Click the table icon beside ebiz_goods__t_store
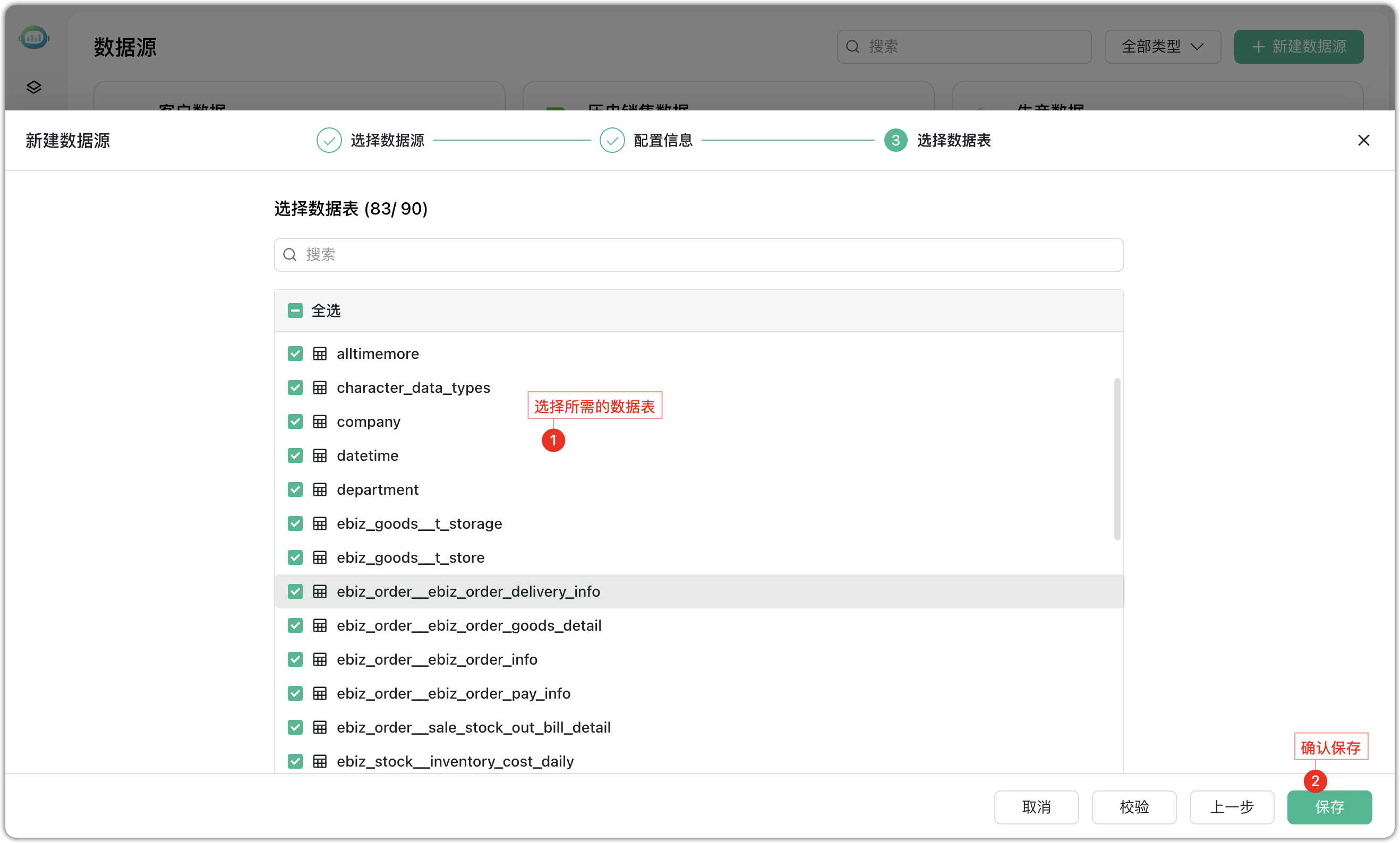 coord(321,557)
